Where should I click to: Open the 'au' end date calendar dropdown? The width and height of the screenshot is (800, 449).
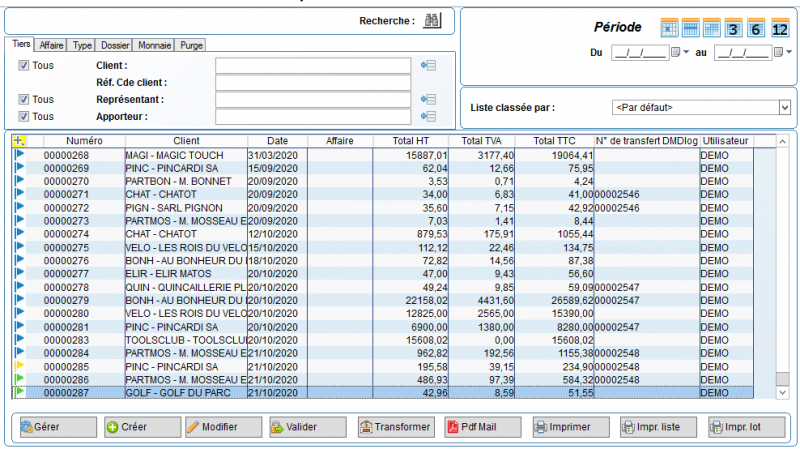778,53
